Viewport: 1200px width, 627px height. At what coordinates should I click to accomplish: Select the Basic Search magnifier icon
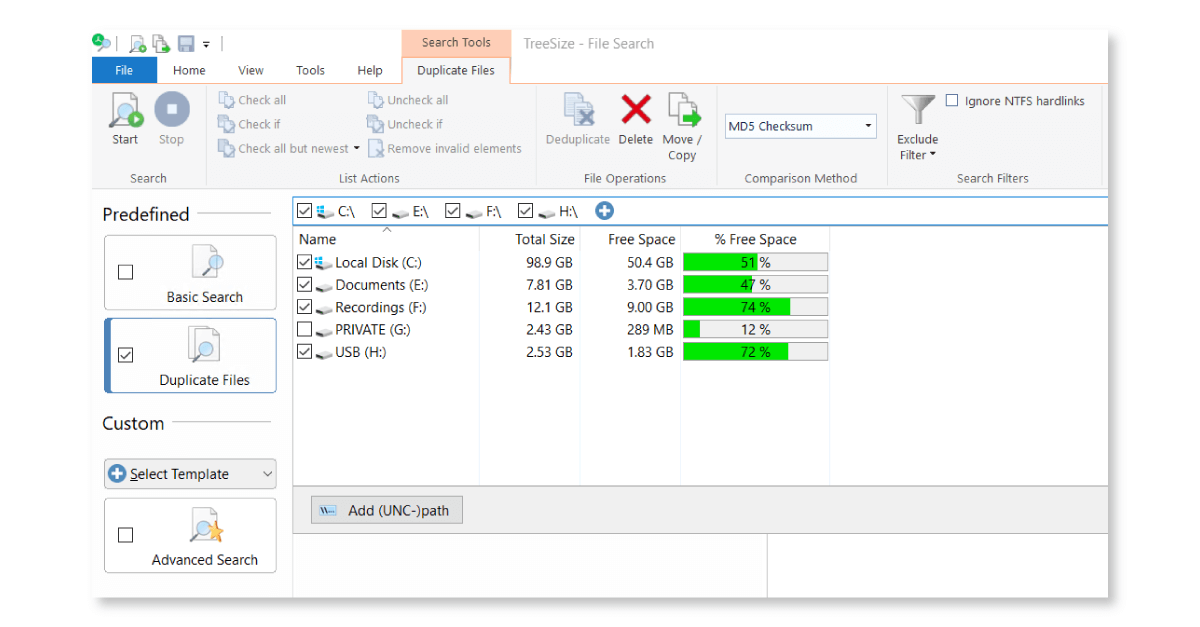coord(205,264)
